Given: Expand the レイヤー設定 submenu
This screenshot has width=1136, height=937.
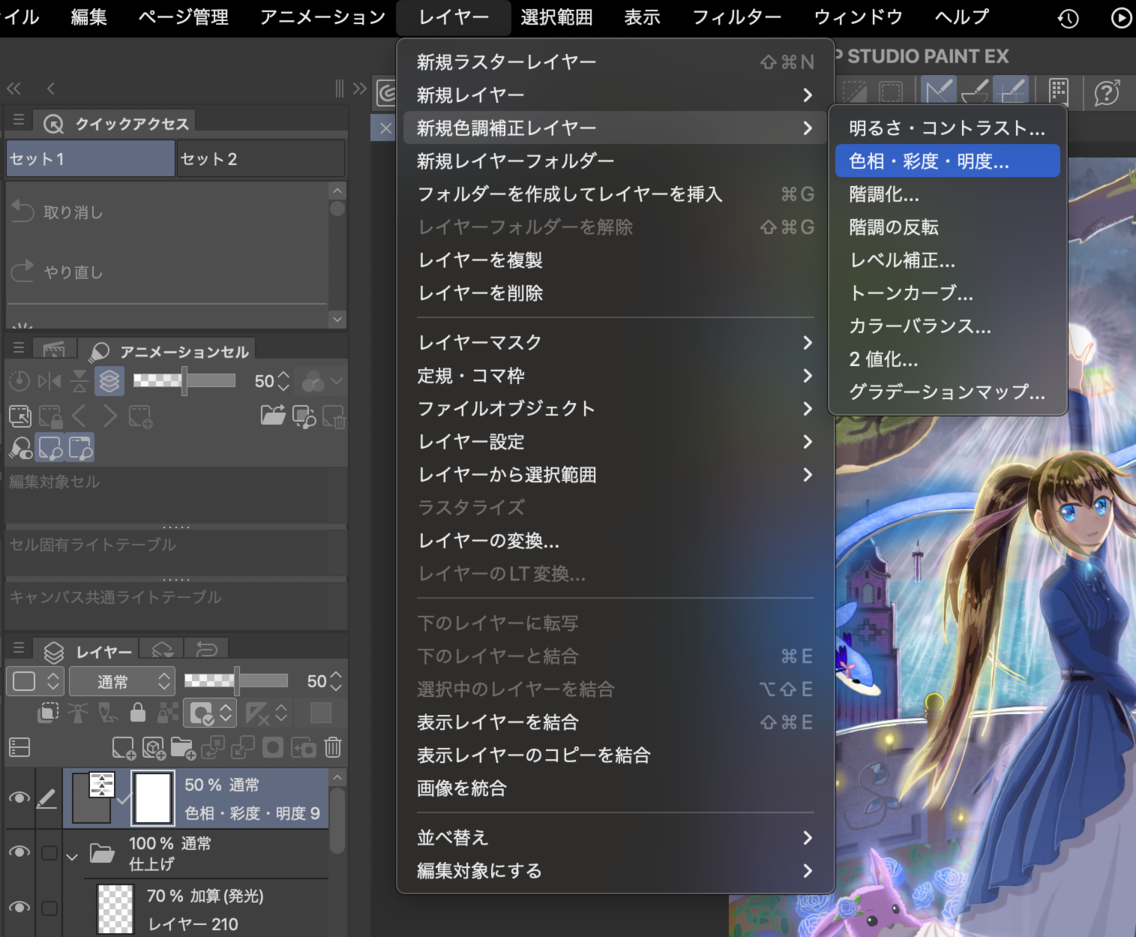Looking at the screenshot, I should (x=615, y=441).
